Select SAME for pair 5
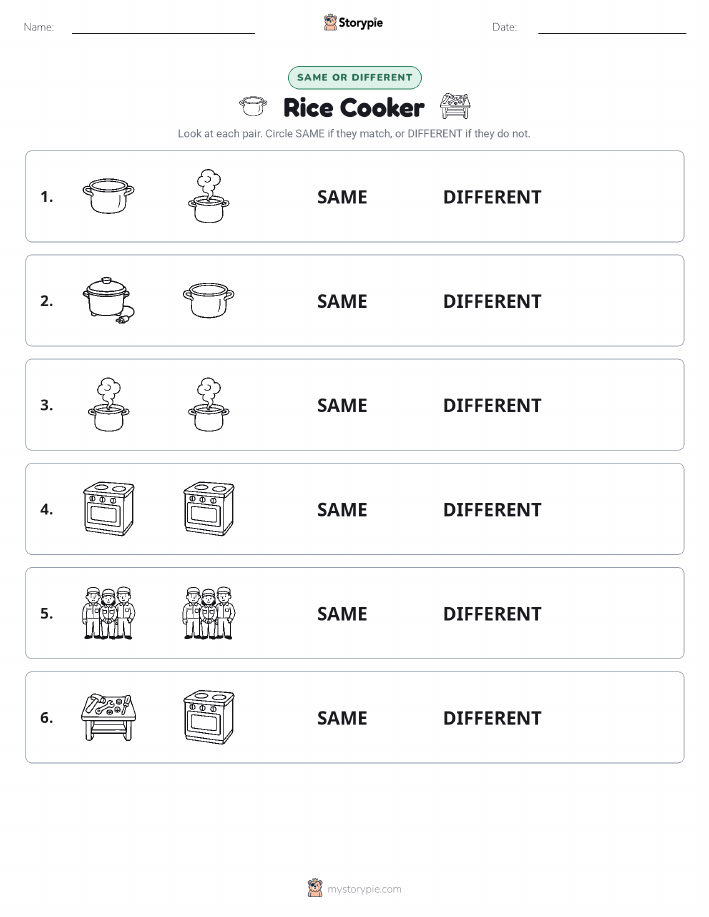This screenshot has width=709, height=917. click(342, 614)
